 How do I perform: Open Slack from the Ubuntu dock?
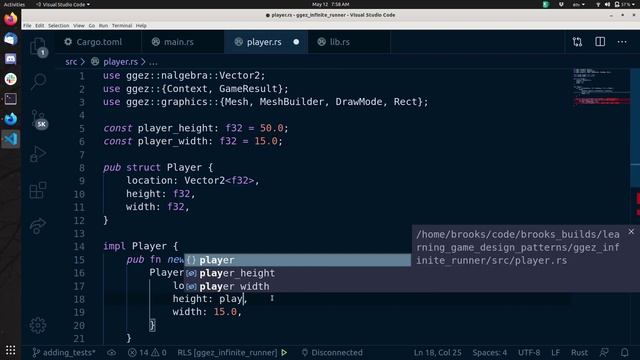[x=11, y=79]
